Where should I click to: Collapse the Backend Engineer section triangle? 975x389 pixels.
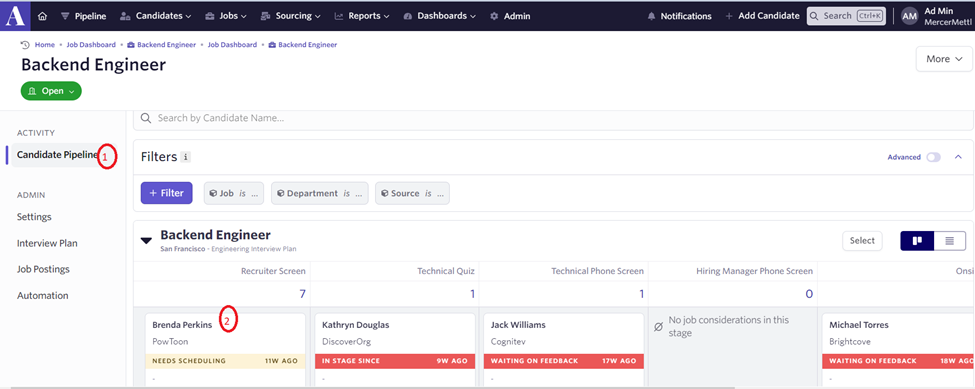pyautogui.click(x=147, y=240)
